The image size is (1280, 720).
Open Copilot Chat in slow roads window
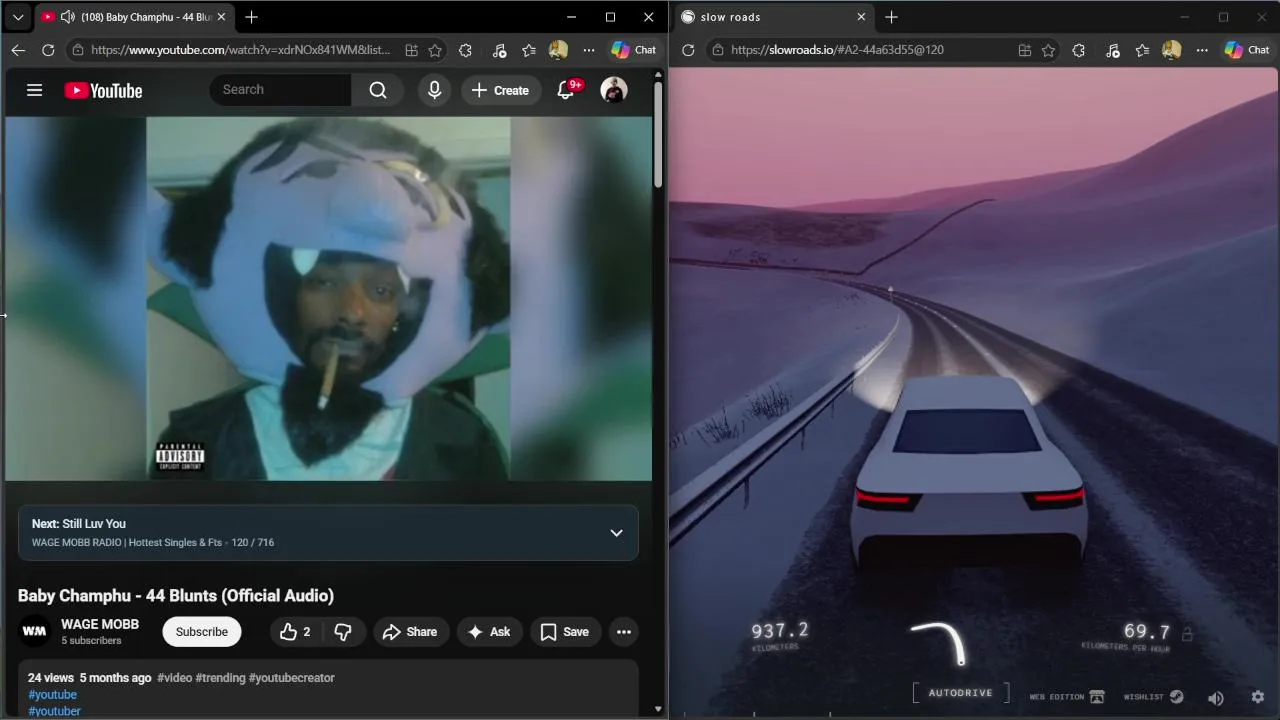click(x=1247, y=50)
